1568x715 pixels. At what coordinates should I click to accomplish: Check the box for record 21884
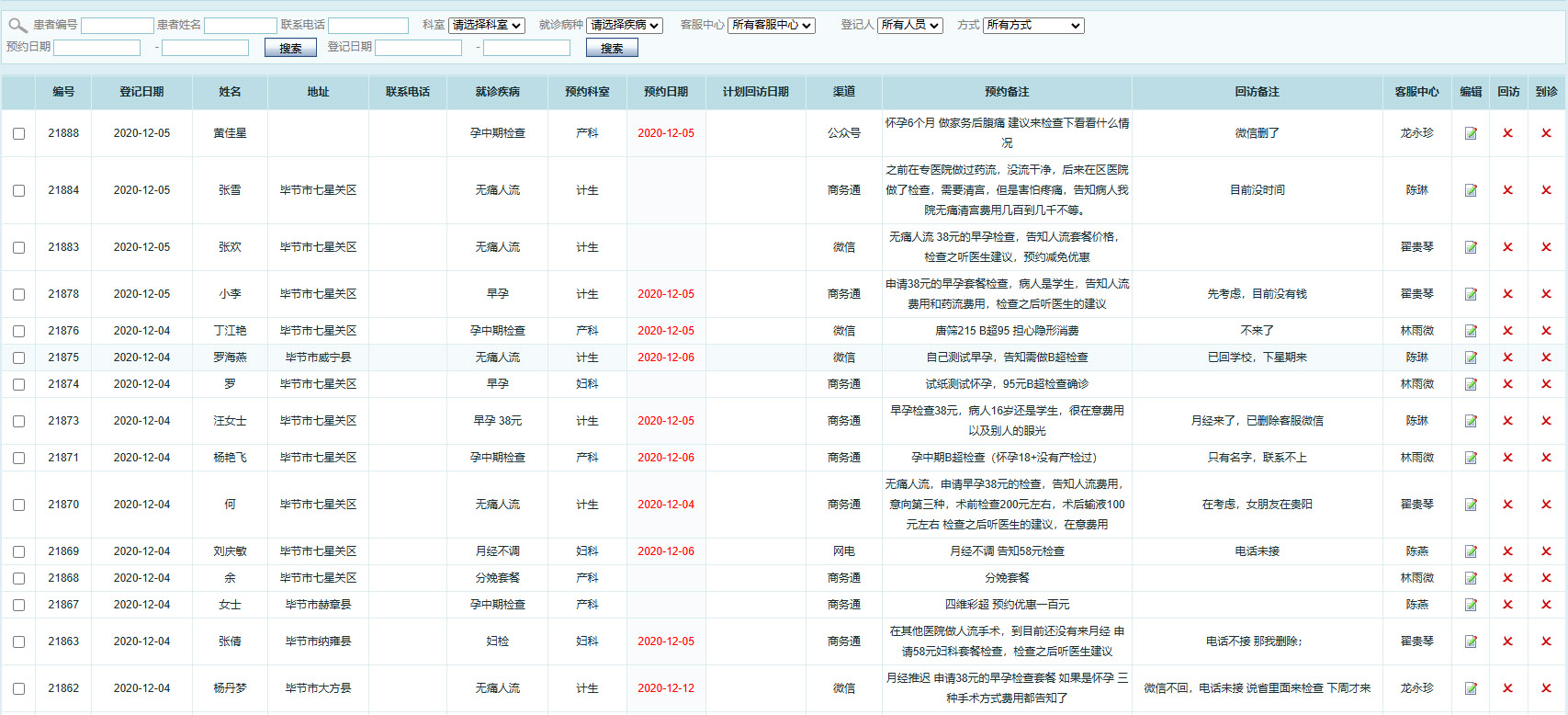tap(18, 191)
